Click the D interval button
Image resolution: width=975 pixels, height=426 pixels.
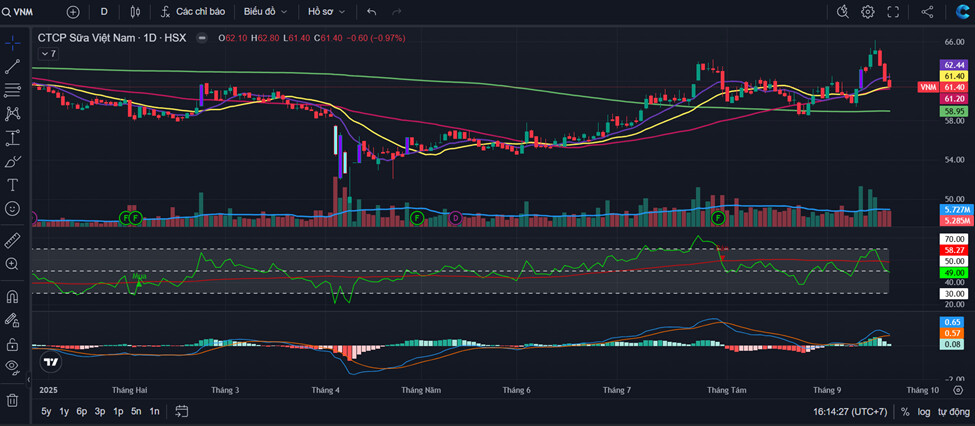pyautogui.click(x=104, y=12)
